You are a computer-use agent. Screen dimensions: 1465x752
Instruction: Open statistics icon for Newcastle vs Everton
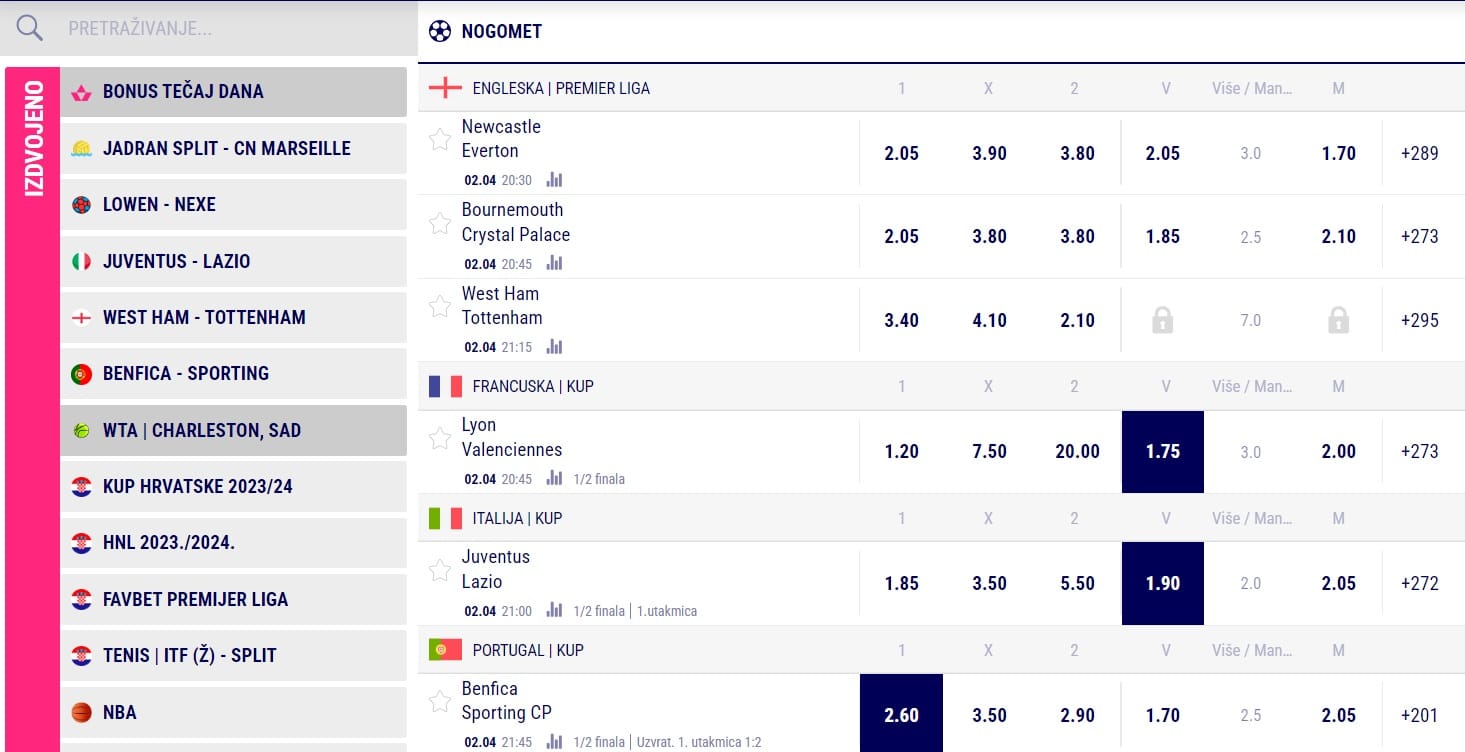tap(555, 180)
